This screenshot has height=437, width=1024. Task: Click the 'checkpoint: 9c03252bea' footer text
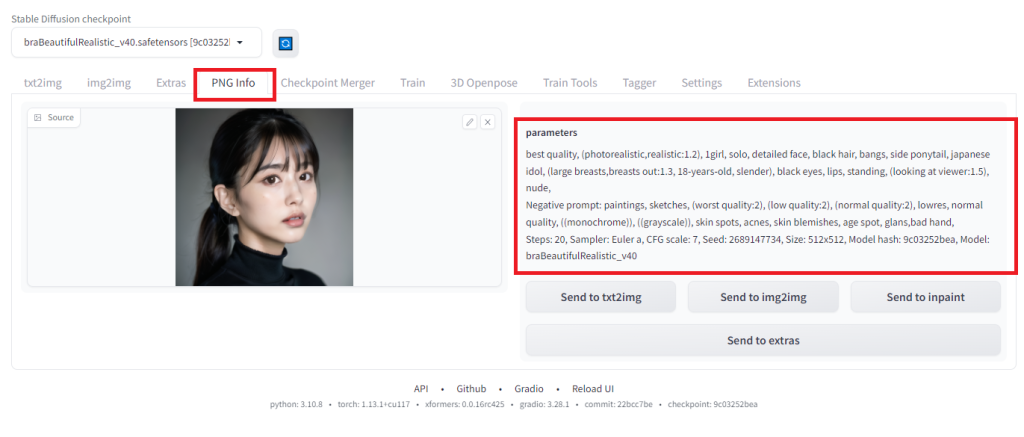[x=712, y=404]
